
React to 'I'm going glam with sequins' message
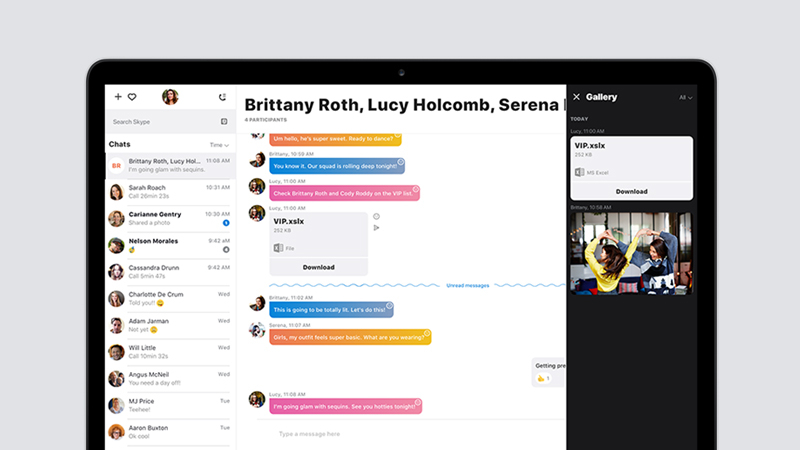click(418, 403)
